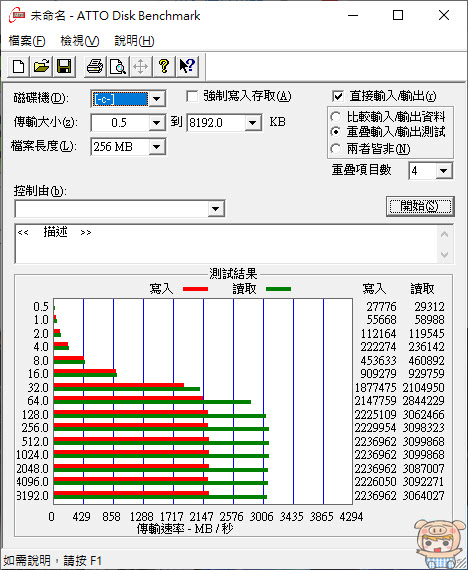Open the 磁碟機 drive dropdown

pyautogui.click(x=157, y=99)
